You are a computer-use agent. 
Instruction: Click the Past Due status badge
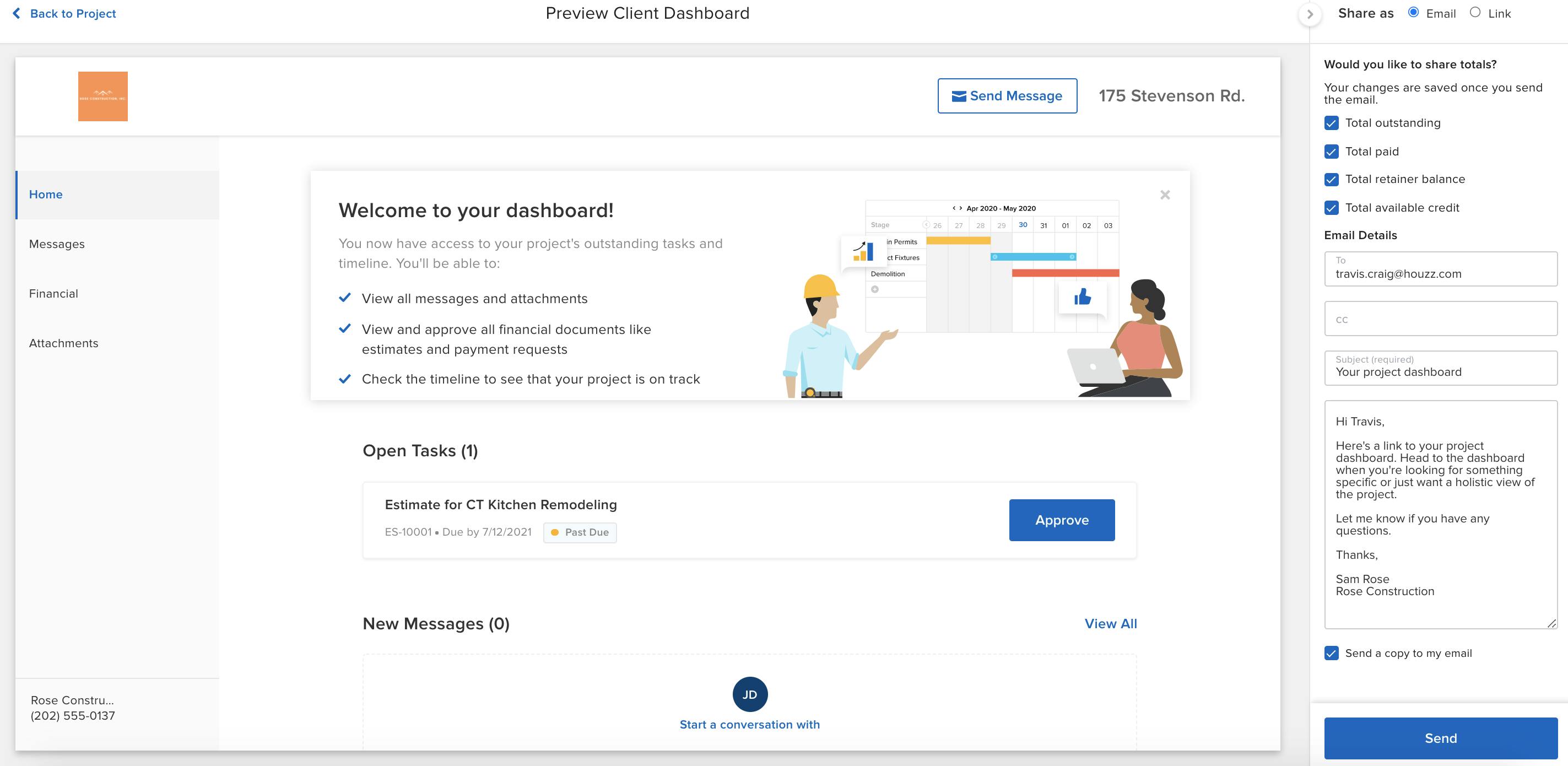pyautogui.click(x=579, y=532)
